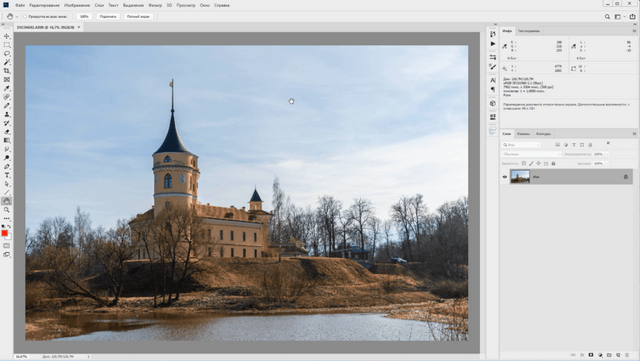Toggle lock all padlock icon
Viewport: 640px width, 361px height.
(x=553, y=163)
